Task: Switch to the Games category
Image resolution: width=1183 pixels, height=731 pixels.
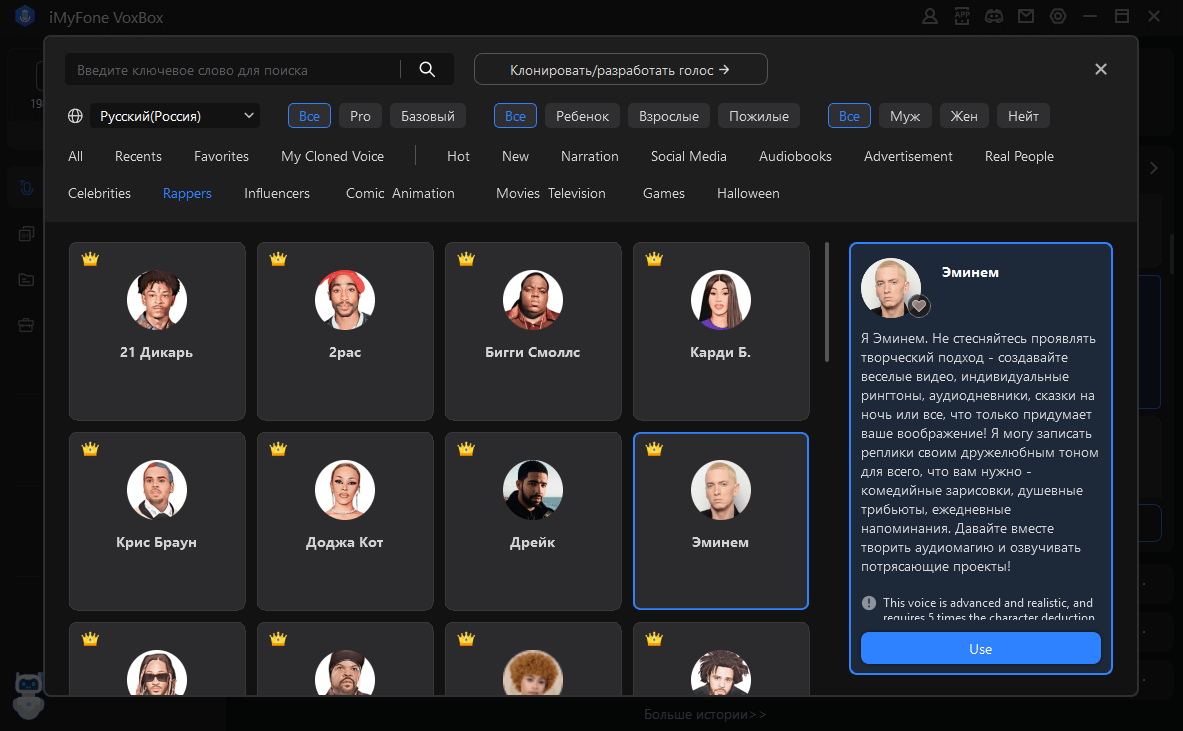Action: click(x=664, y=194)
